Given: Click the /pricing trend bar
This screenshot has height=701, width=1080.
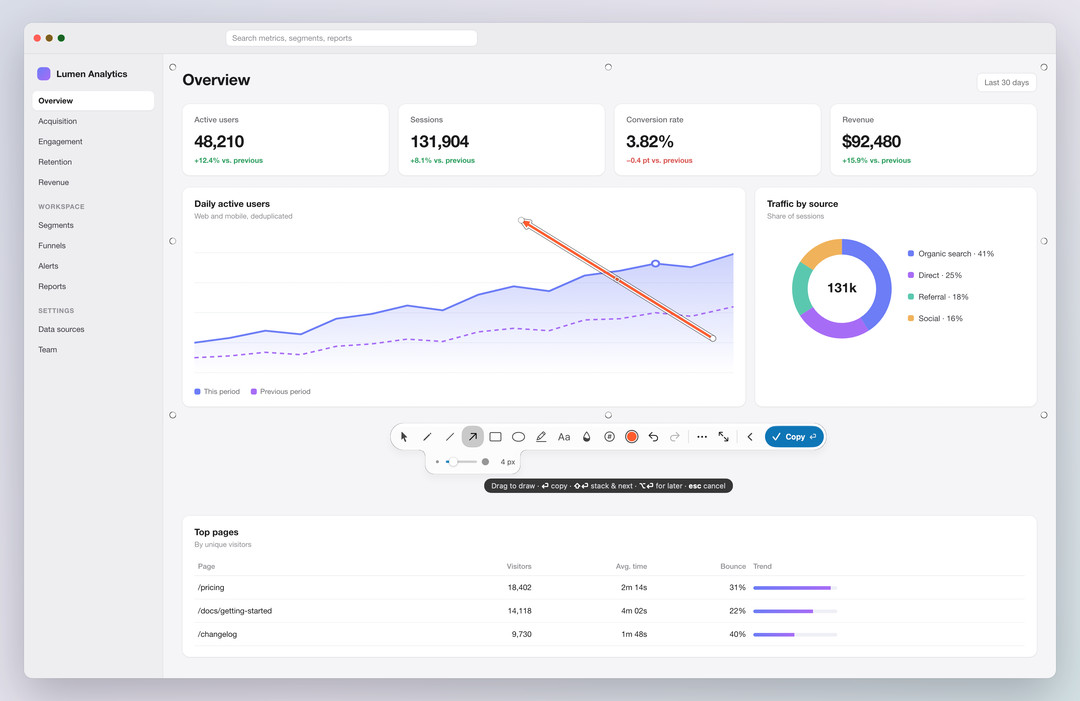Looking at the screenshot, I should click(x=795, y=588).
